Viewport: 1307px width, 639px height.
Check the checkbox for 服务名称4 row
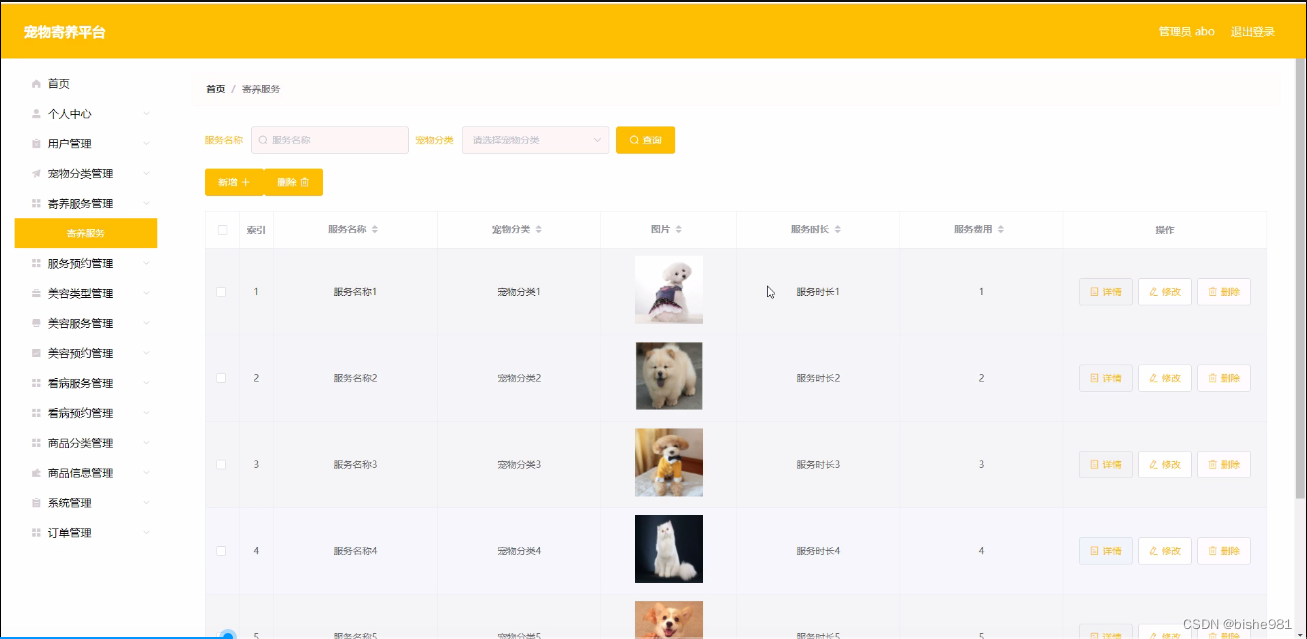click(222, 550)
